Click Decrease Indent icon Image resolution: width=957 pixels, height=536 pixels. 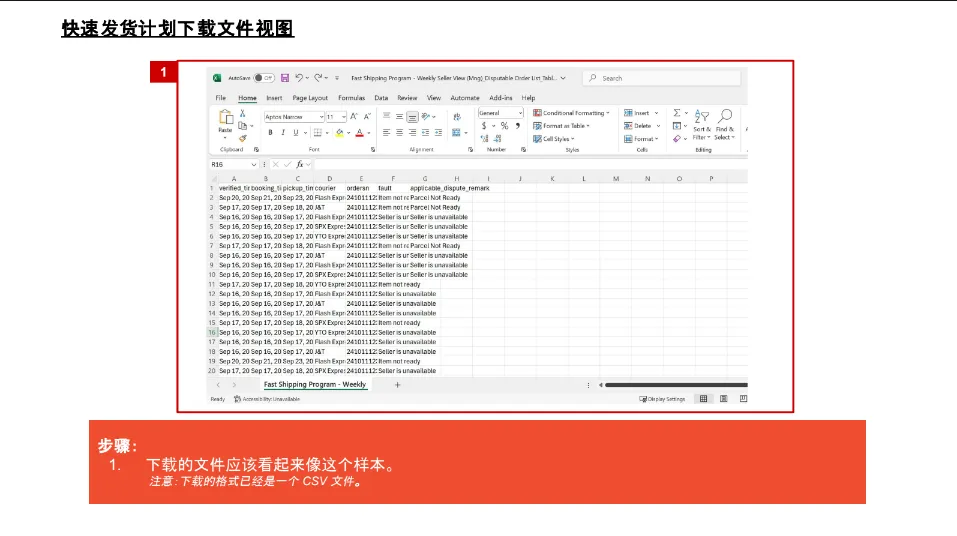click(x=425, y=132)
